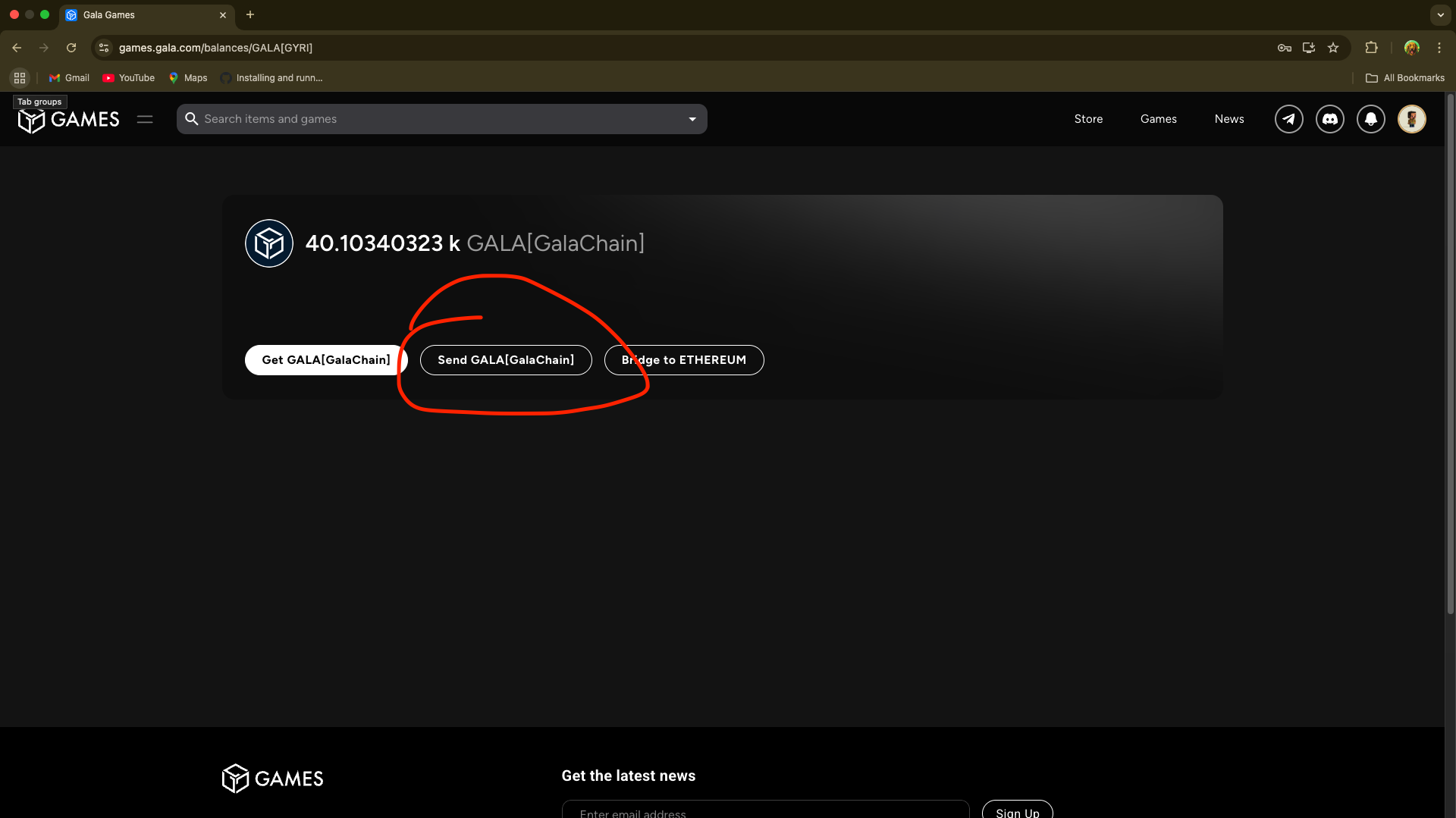
Task: Open the Gmail bookmark
Action: [69, 78]
